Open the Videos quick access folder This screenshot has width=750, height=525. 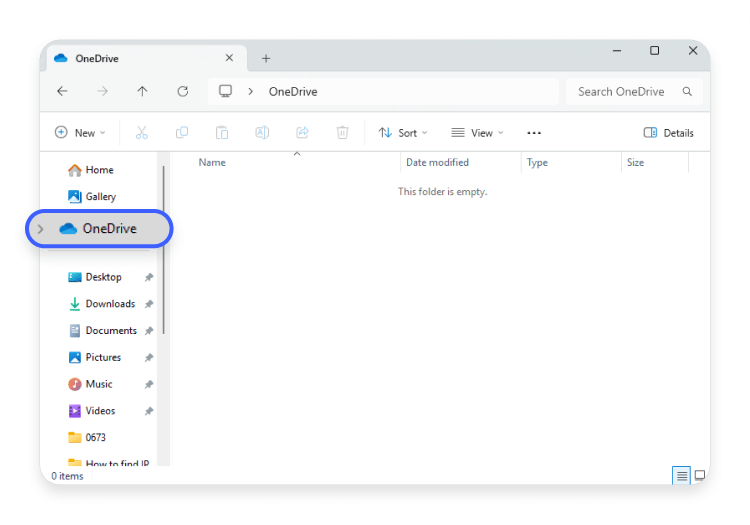pyautogui.click(x=92, y=411)
